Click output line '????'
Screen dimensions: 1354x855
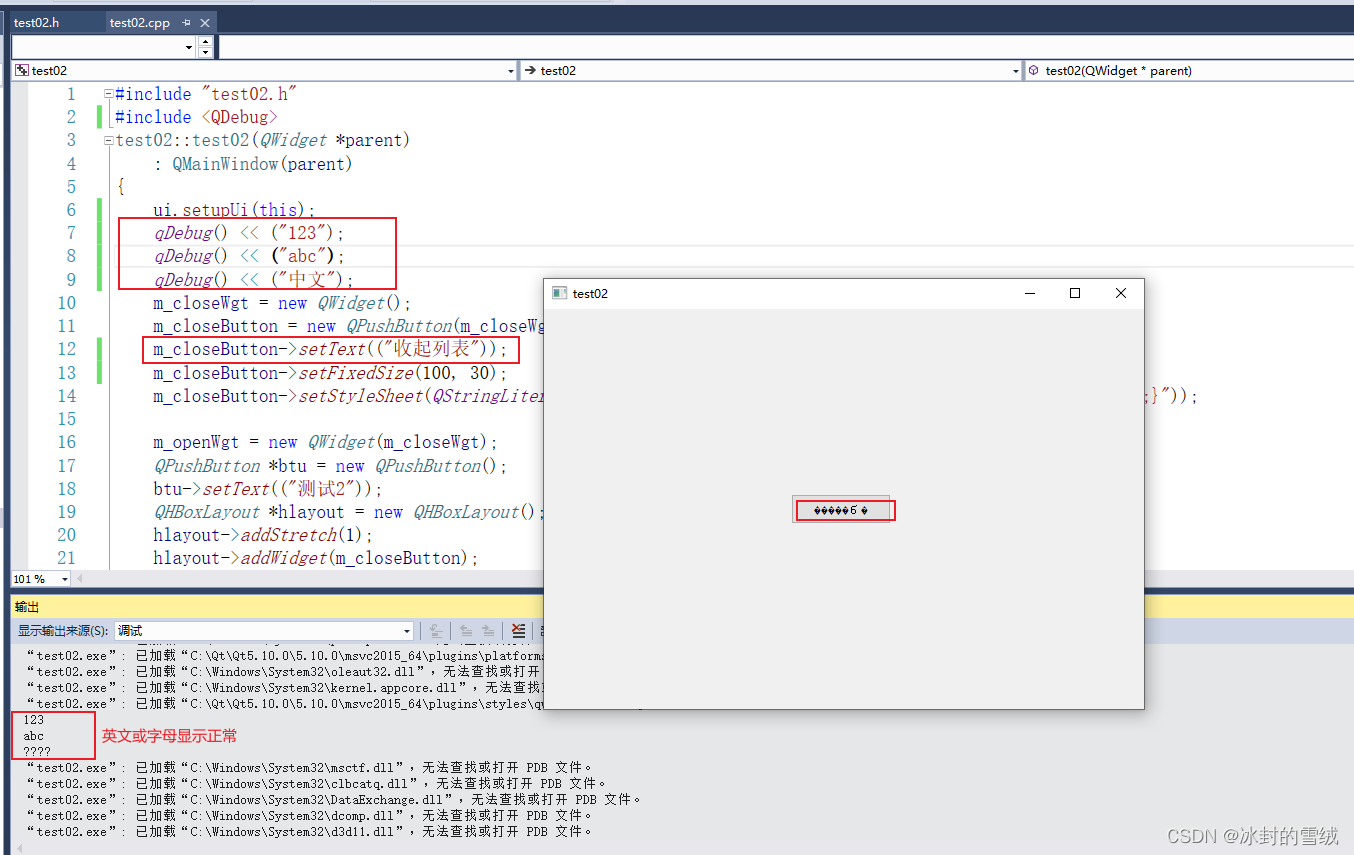(37, 752)
